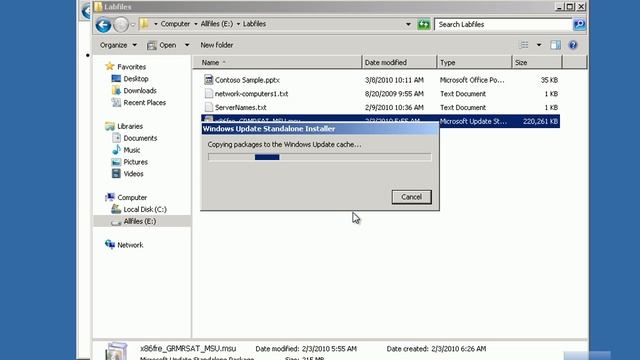Open the recent pages dropdown arrow
The width and height of the screenshot is (640, 360).
pos(133,25)
